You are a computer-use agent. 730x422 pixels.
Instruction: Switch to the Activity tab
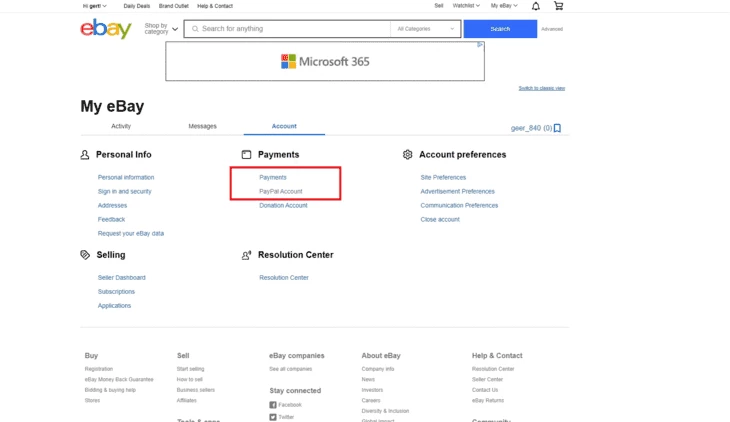[121, 126]
